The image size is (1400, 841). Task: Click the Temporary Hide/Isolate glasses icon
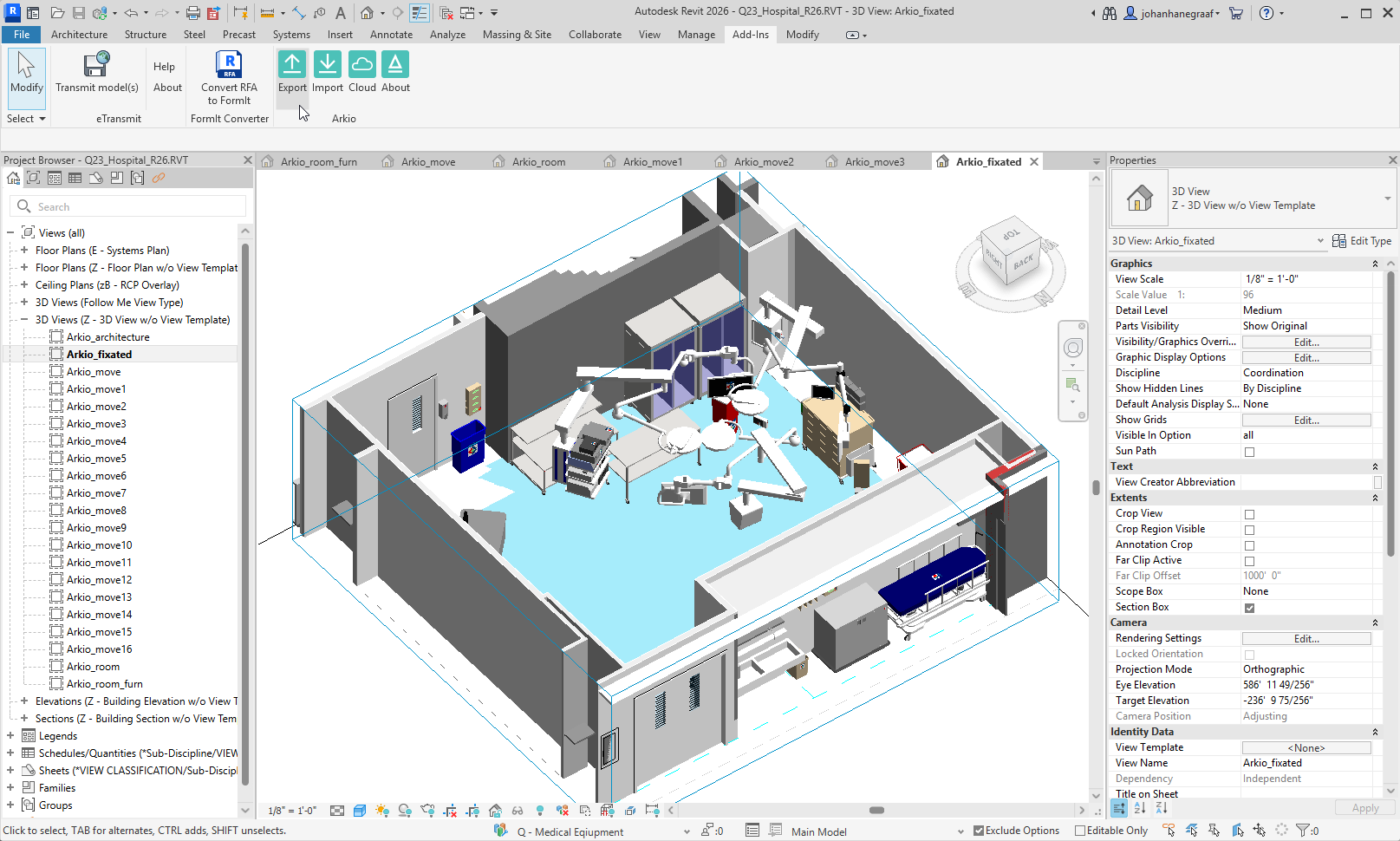[x=518, y=811]
